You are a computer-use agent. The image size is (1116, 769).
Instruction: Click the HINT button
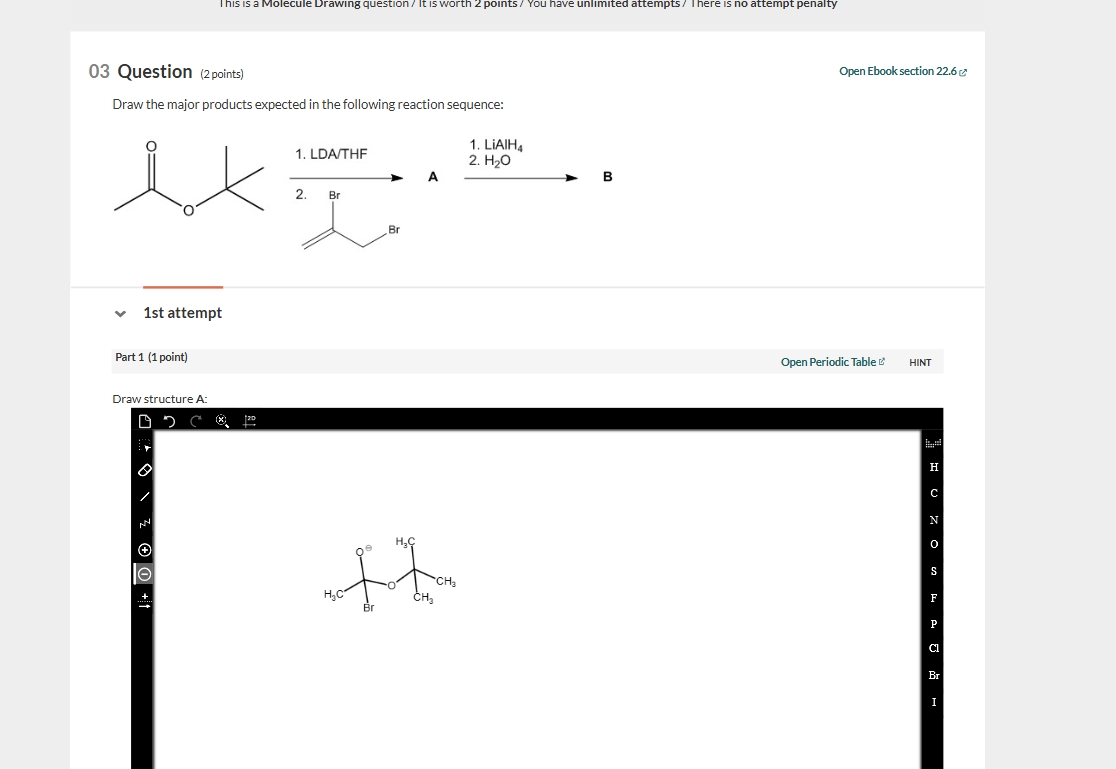pos(920,362)
